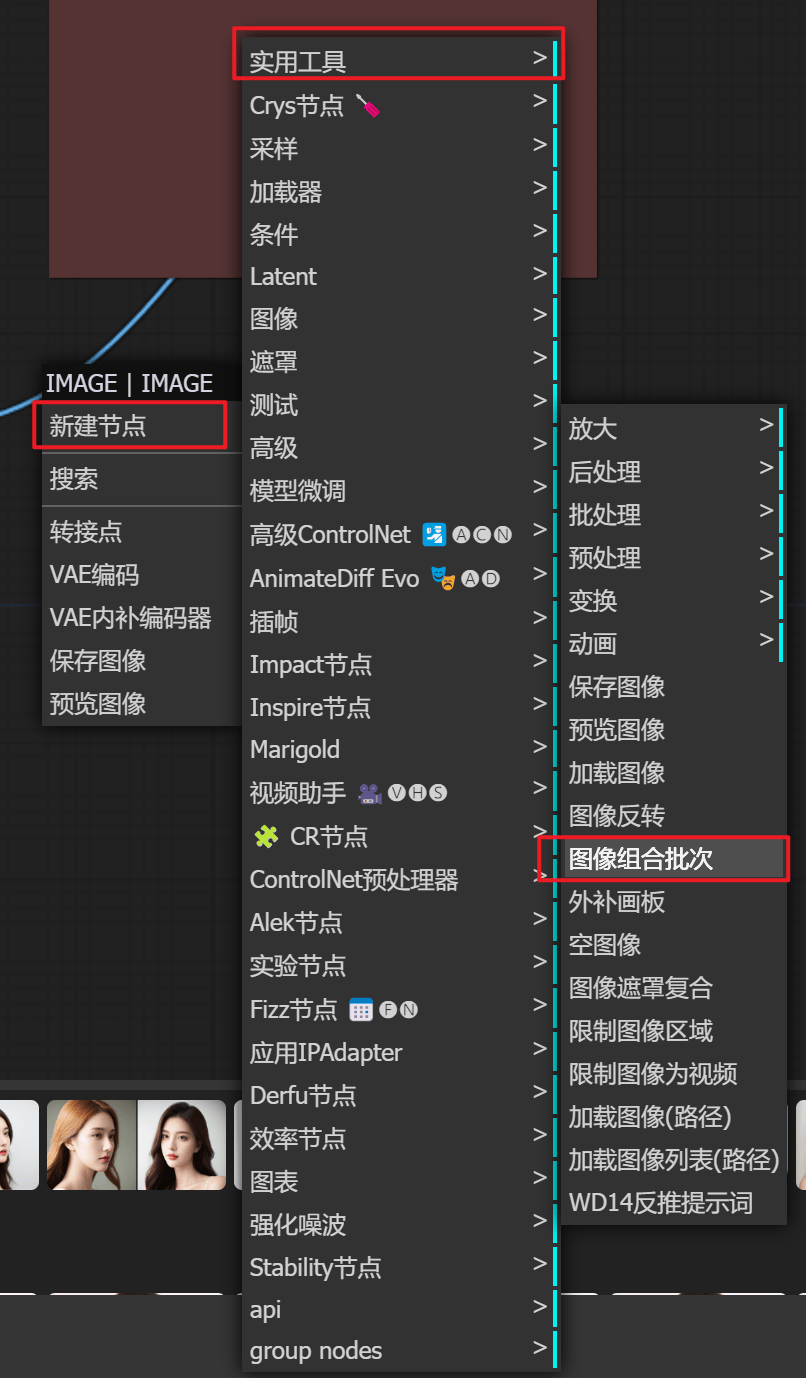Viewport: 806px width, 1378px height.
Task: Open the group nodes submenu
Action: click(400, 1350)
